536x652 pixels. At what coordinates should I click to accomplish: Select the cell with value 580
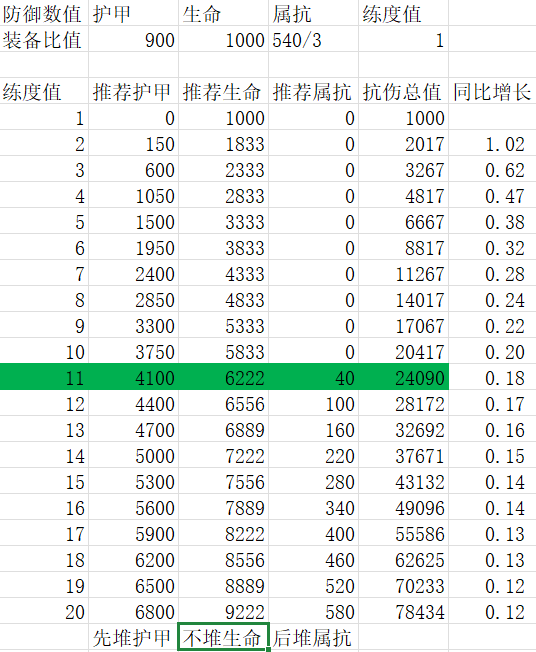coord(313,611)
